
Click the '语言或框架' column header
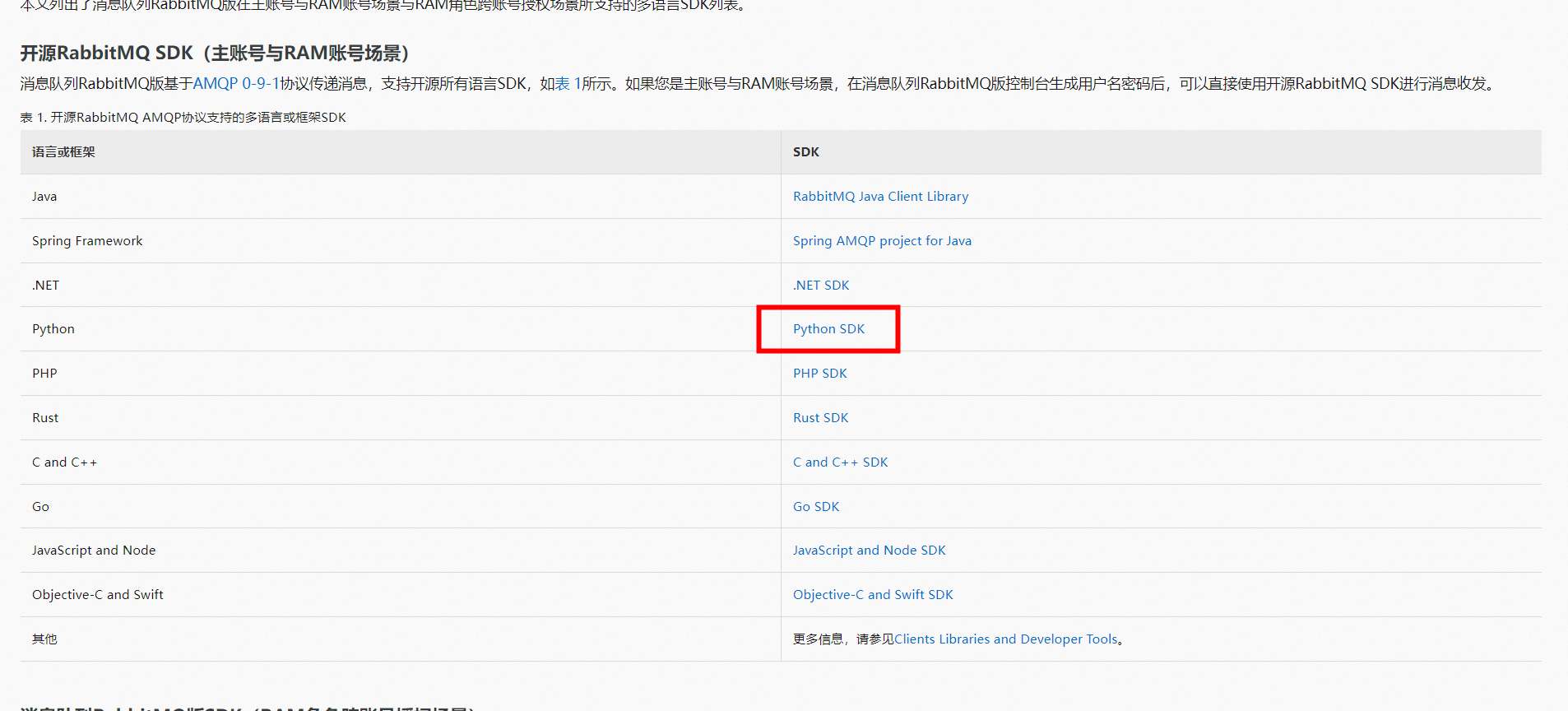401,152
